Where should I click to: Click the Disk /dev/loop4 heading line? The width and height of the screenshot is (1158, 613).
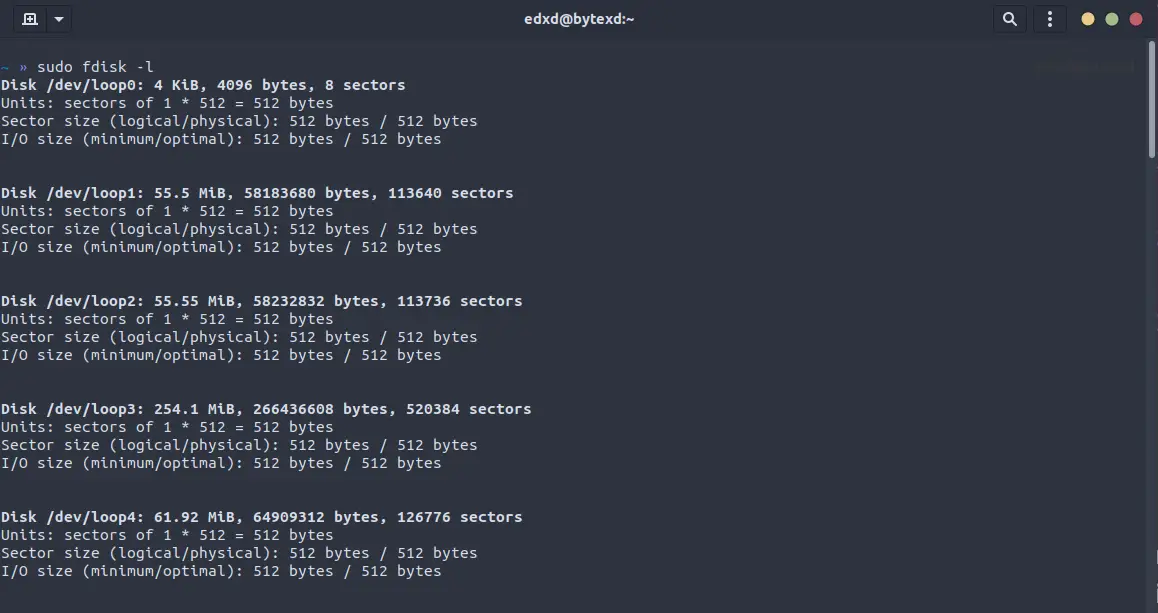tap(261, 517)
